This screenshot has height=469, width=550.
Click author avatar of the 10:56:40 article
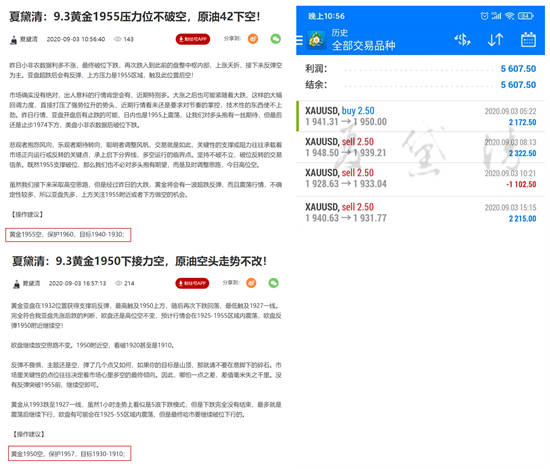coord(14,40)
